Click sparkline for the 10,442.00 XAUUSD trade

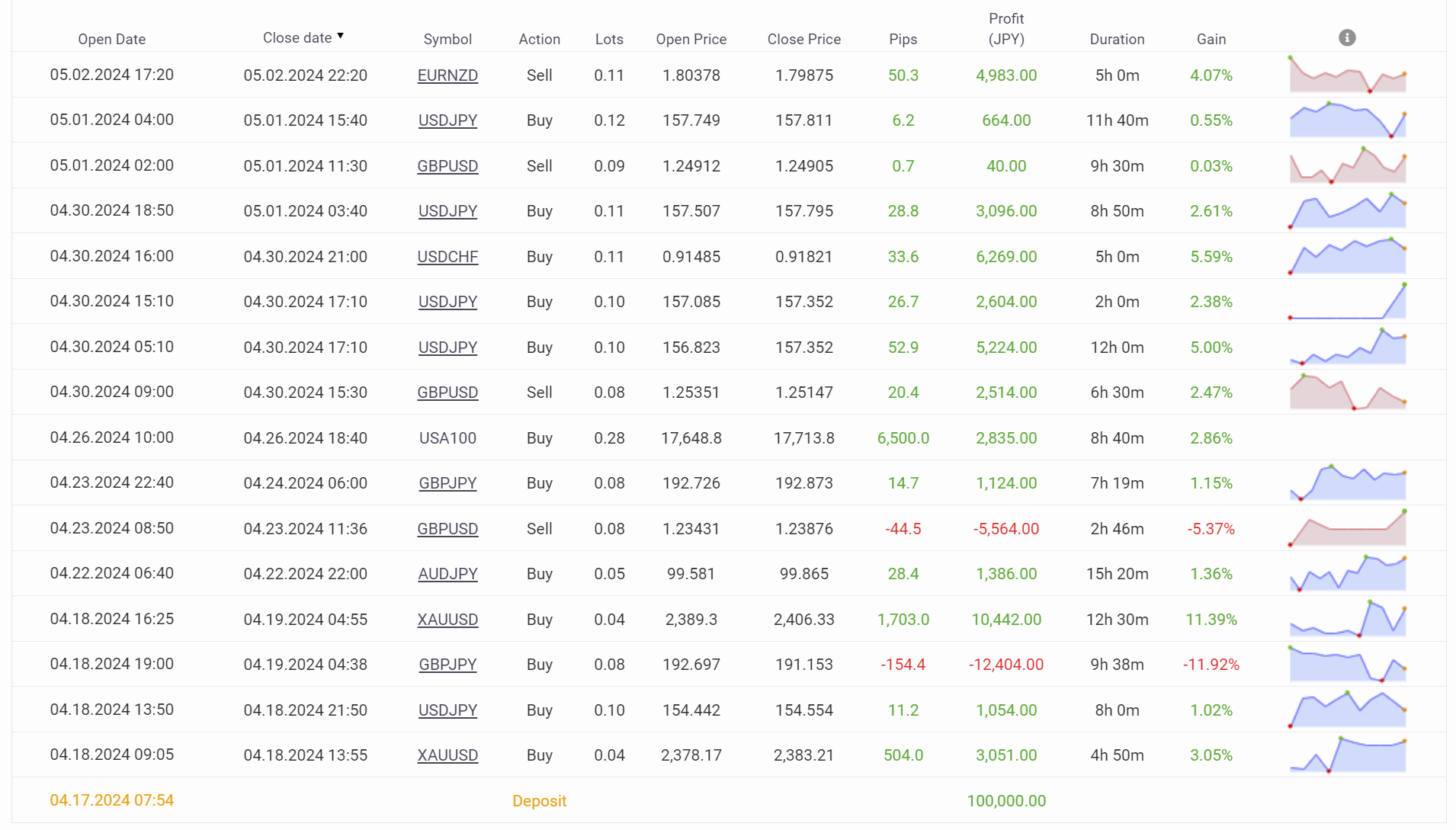coord(1347,620)
